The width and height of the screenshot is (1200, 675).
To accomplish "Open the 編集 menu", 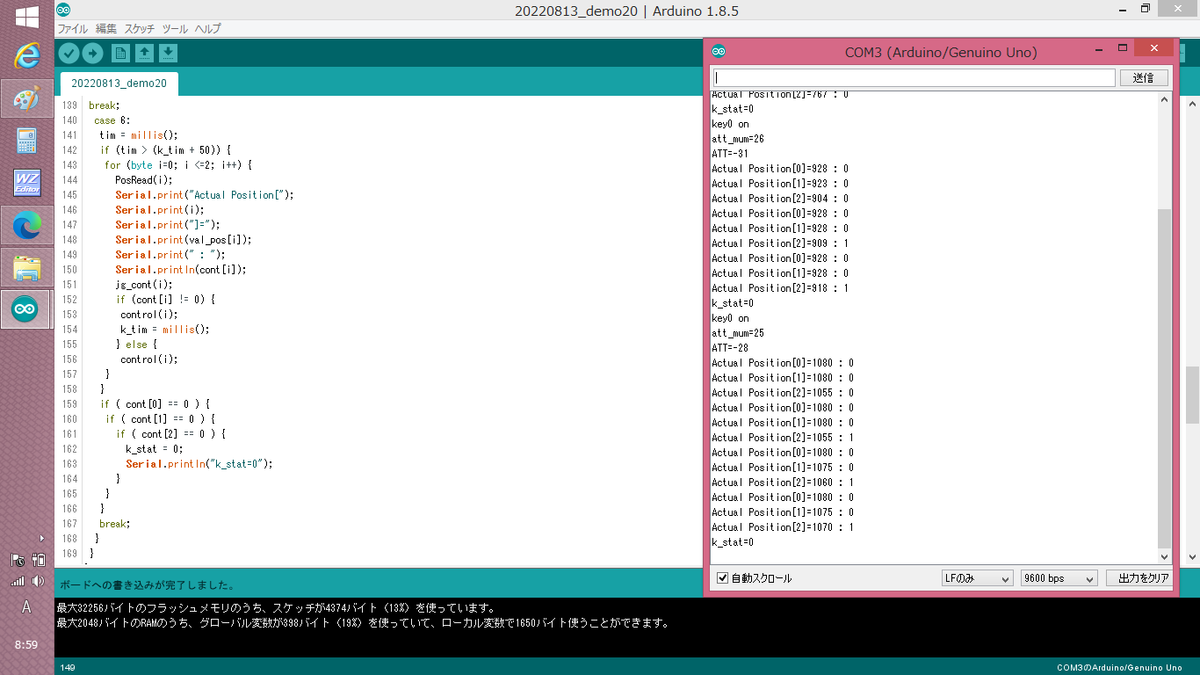I will [106, 29].
